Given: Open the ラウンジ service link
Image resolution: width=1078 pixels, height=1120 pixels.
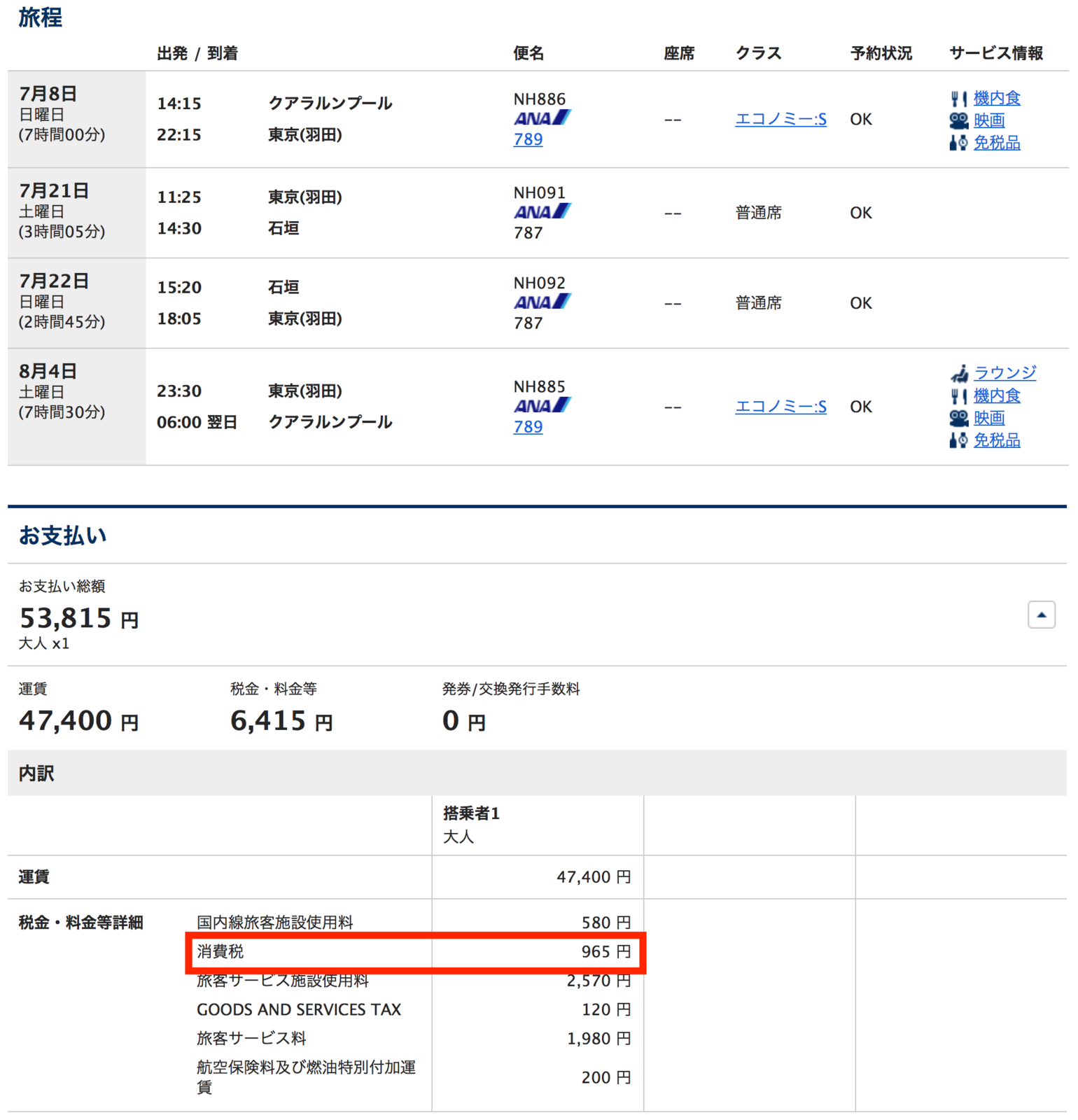Looking at the screenshot, I should pyautogui.click(x=1005, y=373).
